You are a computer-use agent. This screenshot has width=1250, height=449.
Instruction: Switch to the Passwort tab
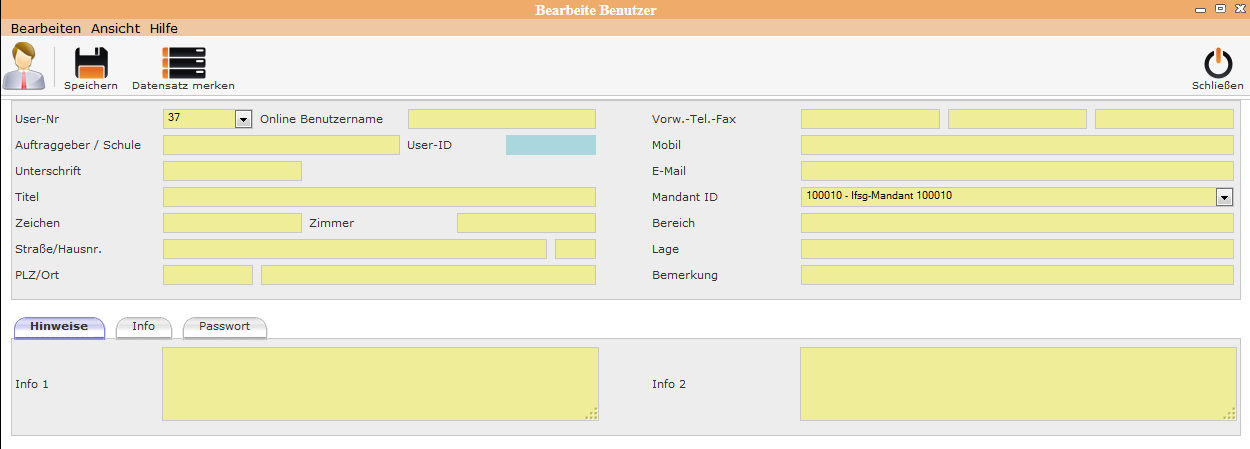(224, 327)
